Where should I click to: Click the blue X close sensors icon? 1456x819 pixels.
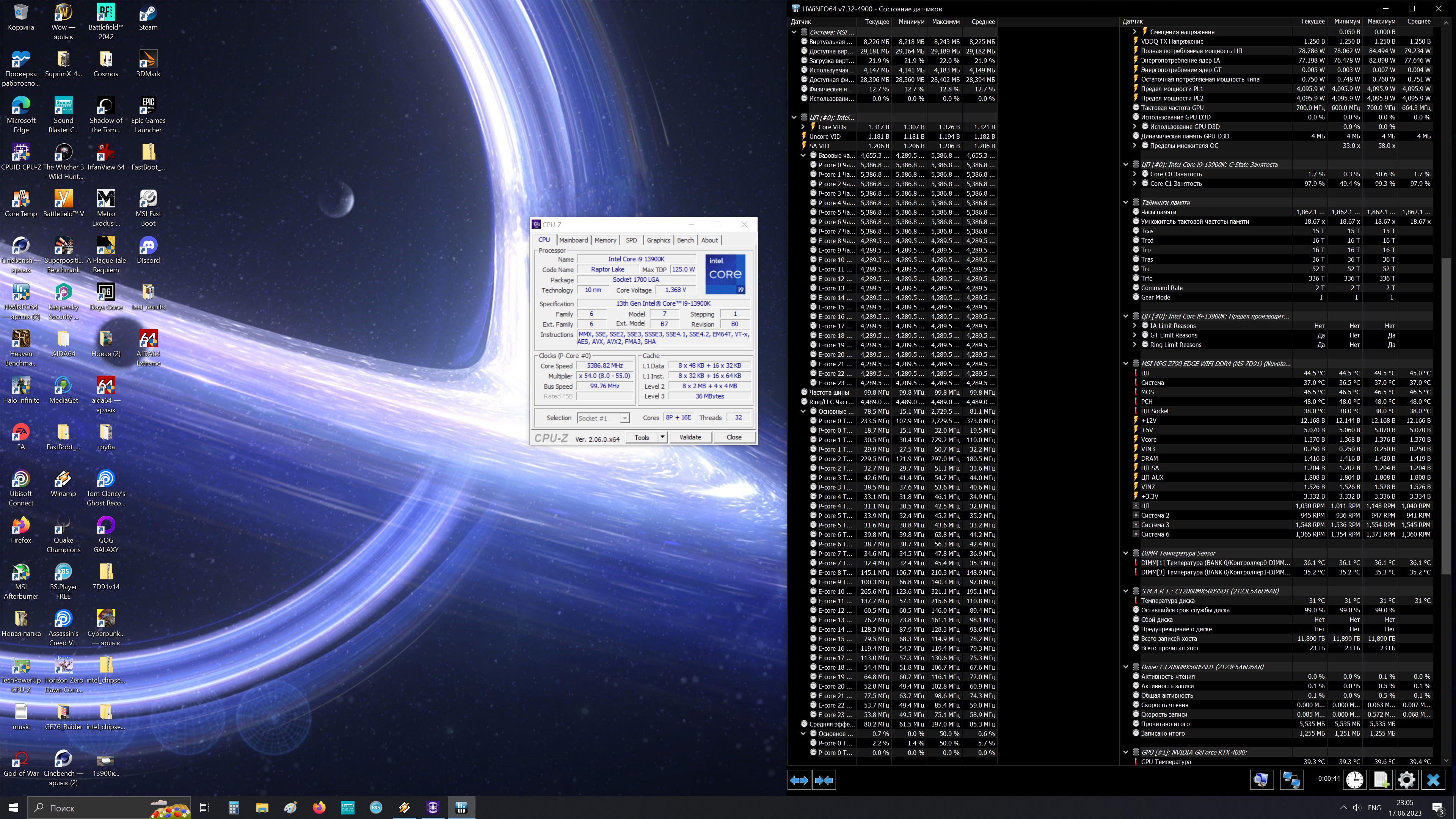tap(1433, 780)
